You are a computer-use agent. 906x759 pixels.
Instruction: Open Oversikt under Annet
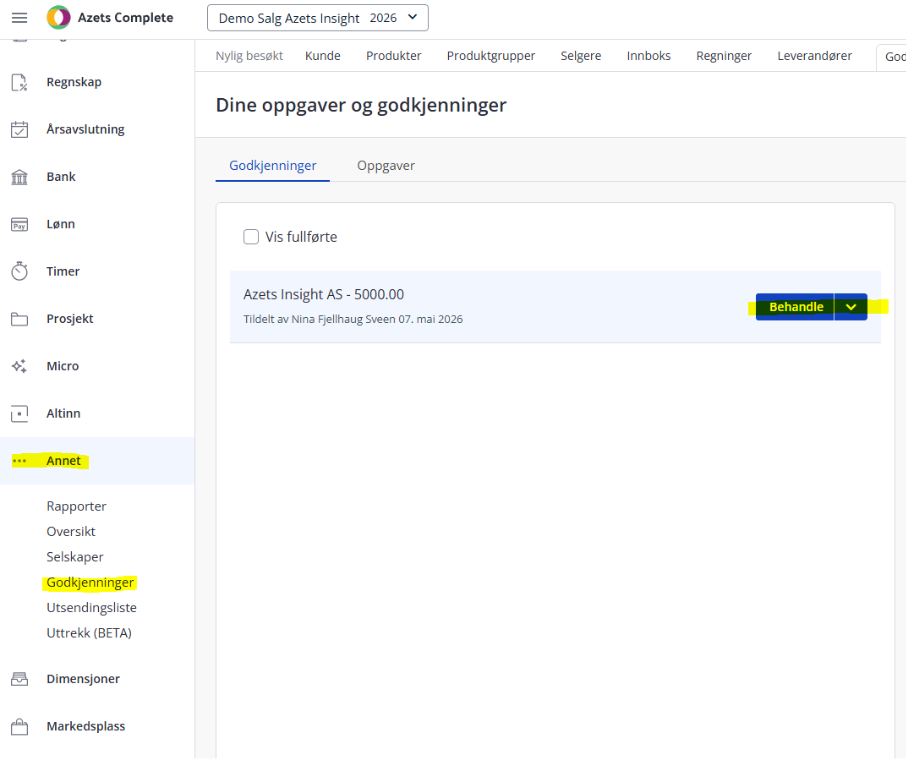coord(71,531)
